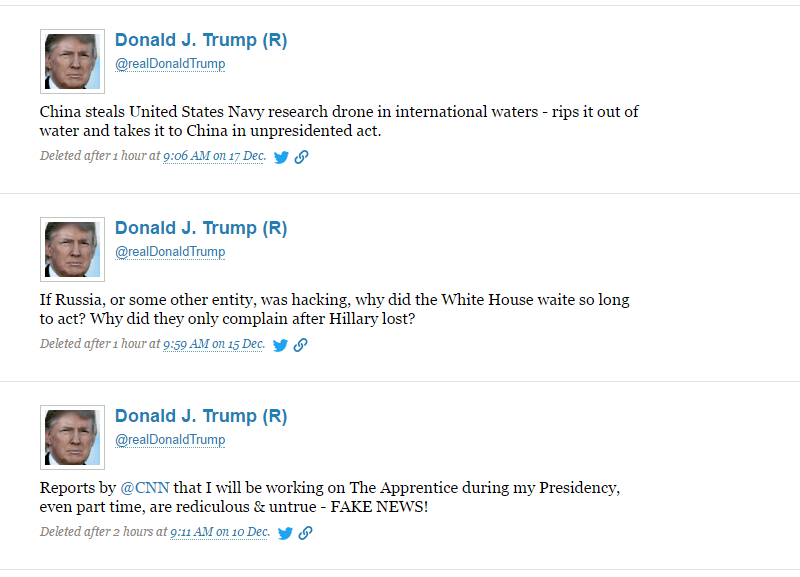Viewport: 800px width, 577px height.
Task: Click the Twitter bird icon beside 9:59 AM on 15 Dec
Action: click(280, 345)
